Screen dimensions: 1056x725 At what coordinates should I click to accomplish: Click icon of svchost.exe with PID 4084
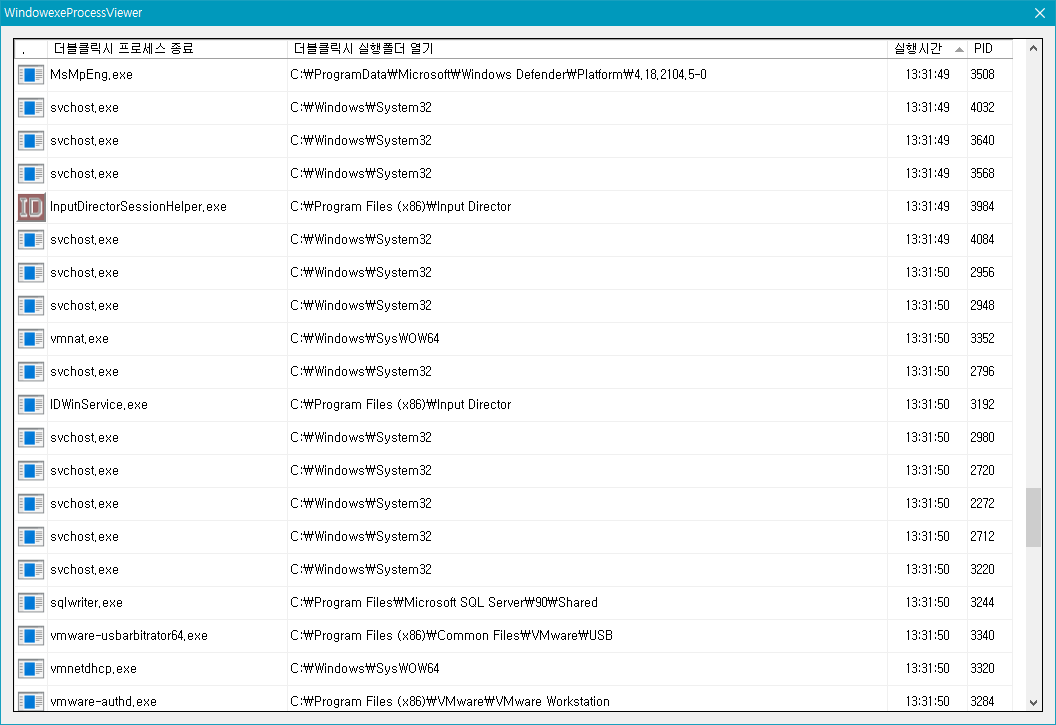(x=31, y=240)
